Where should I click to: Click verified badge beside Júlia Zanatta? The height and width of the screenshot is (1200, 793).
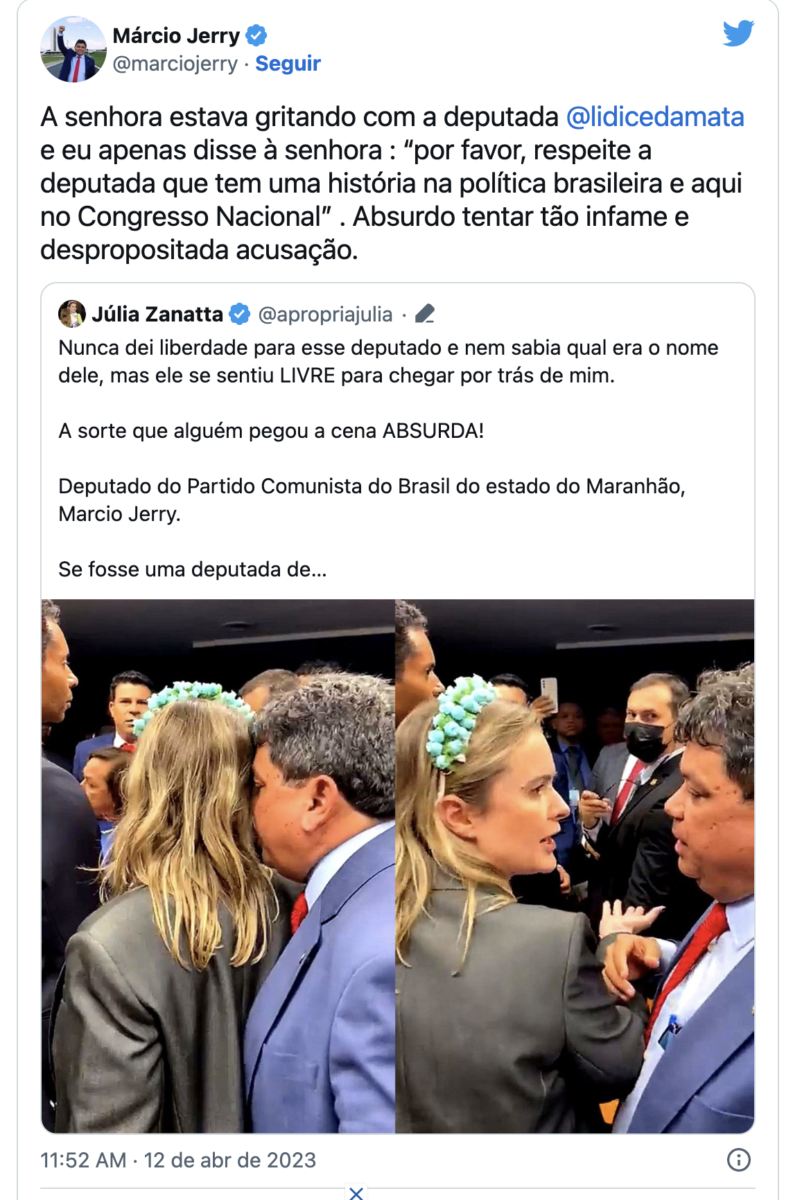pos(240,314)
